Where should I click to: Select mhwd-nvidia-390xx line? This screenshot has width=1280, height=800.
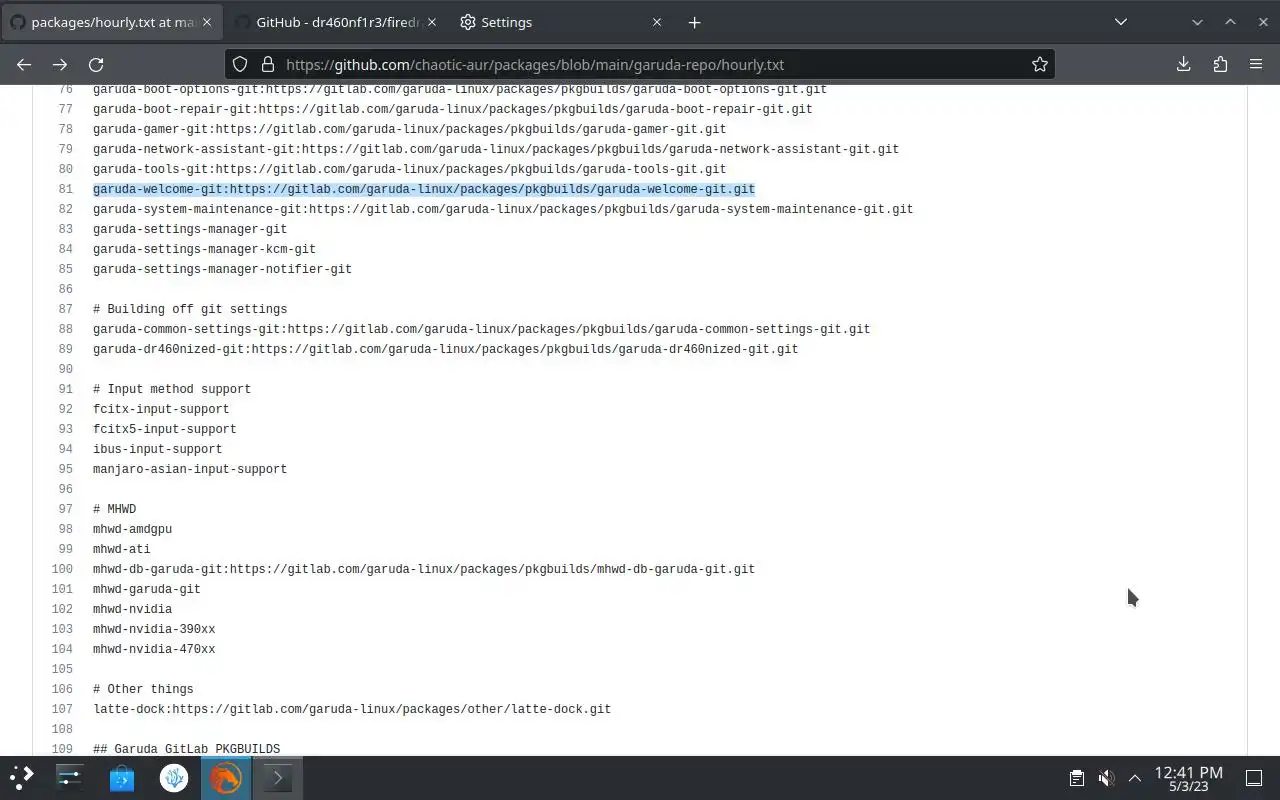154,629
